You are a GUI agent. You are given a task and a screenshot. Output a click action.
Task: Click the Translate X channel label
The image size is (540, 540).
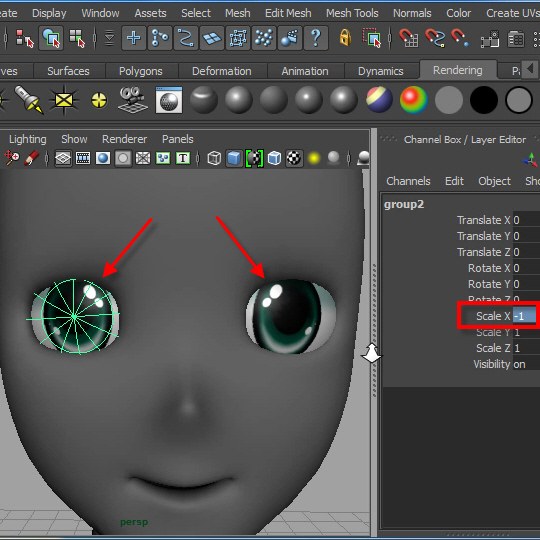pos(484,220)
